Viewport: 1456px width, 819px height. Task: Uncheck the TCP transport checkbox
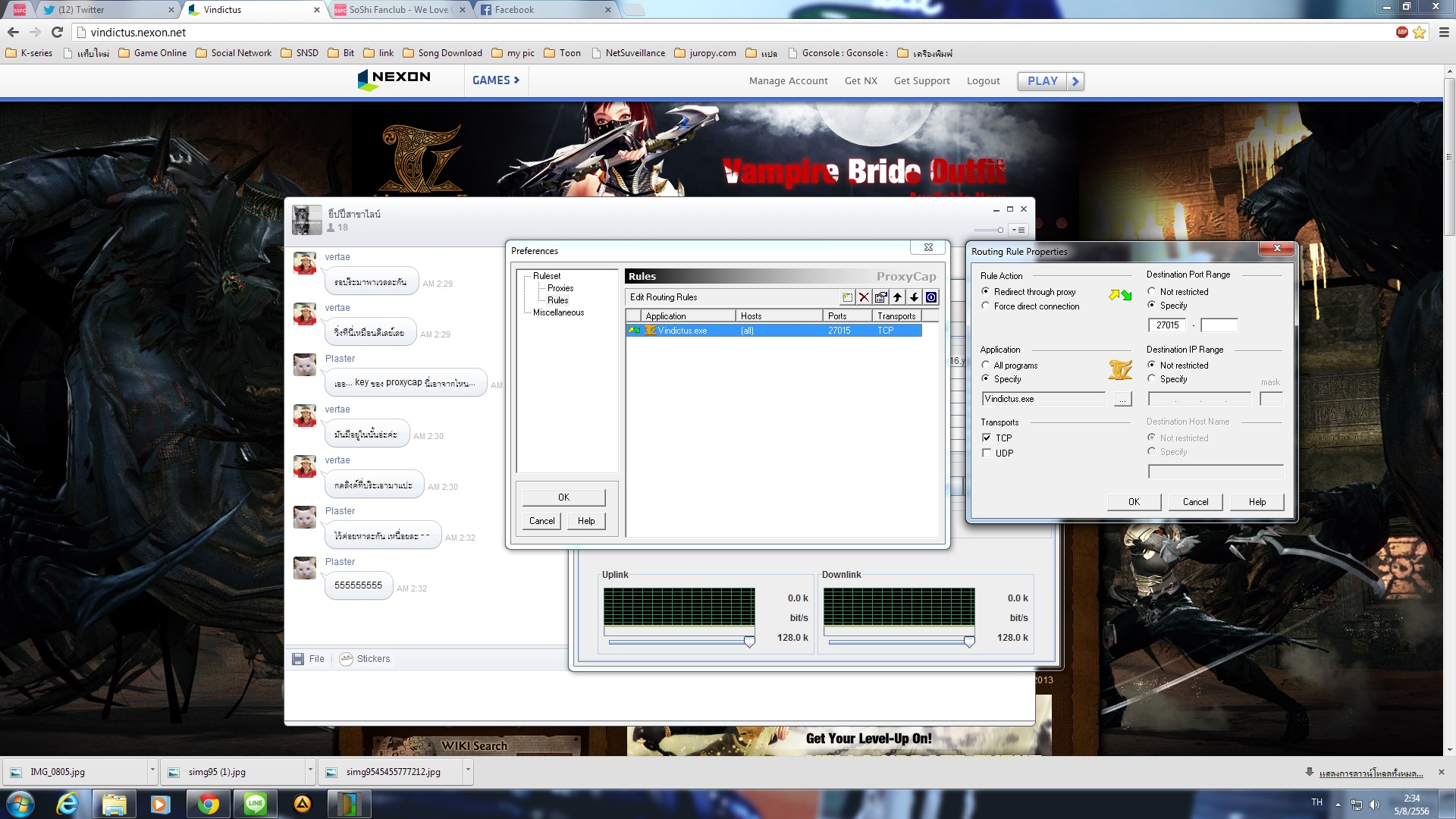pos(987,438)
